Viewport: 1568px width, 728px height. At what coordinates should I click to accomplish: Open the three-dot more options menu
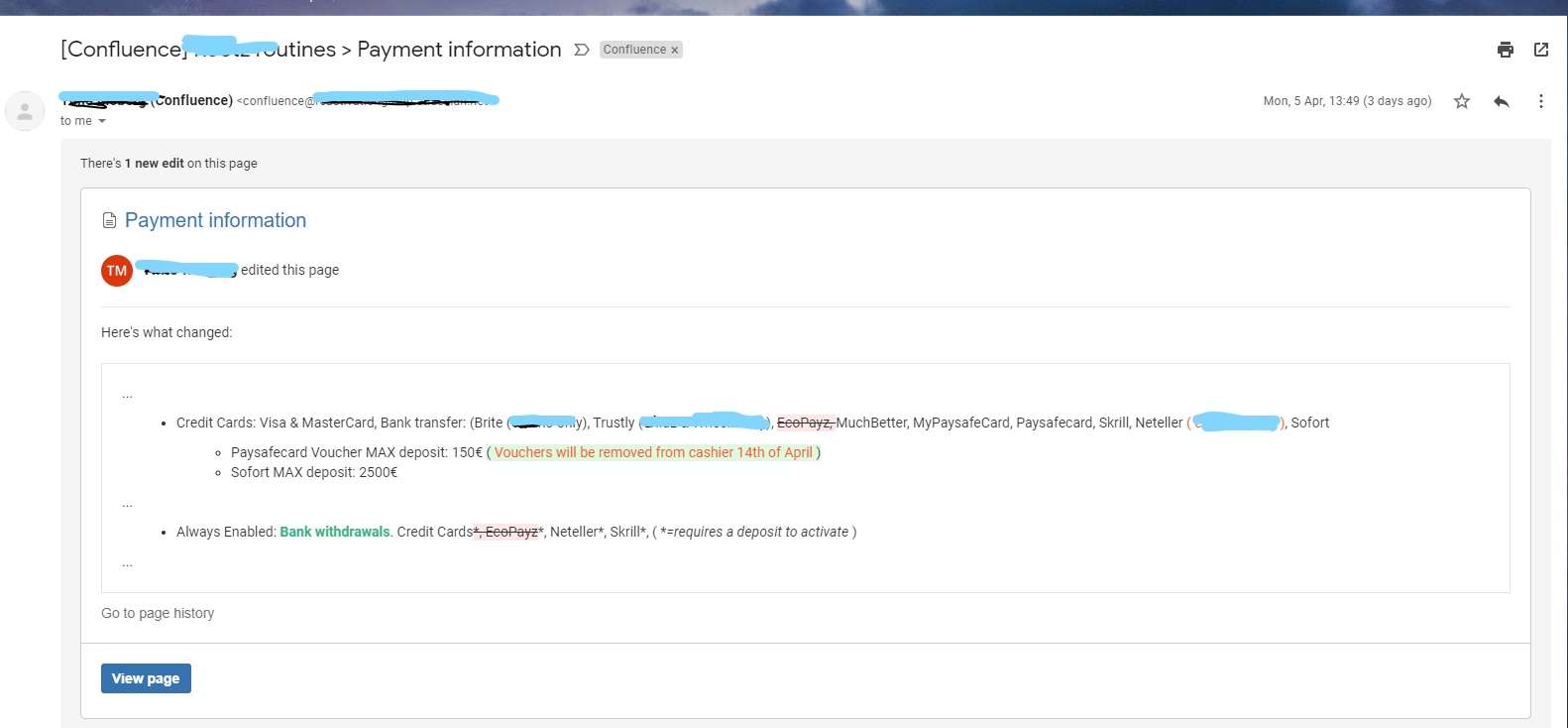click(1540, 101)
